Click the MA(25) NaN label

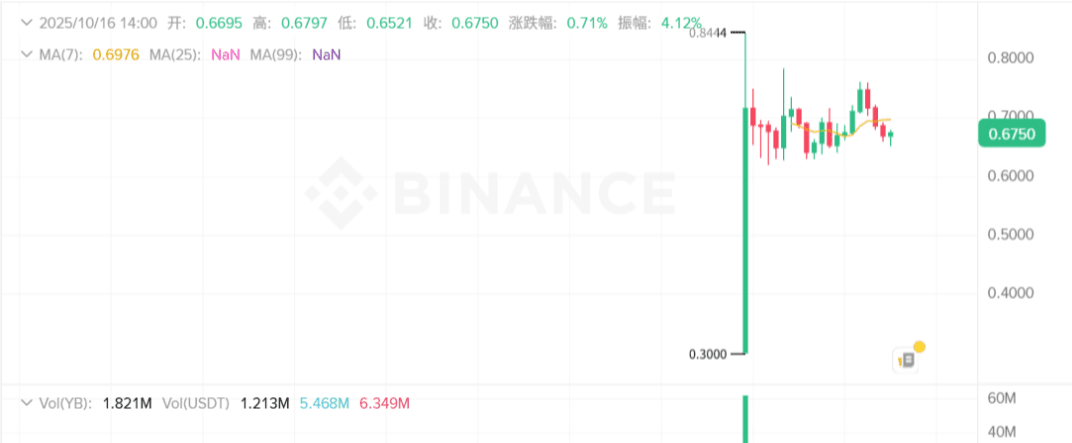tap(225, 54)
